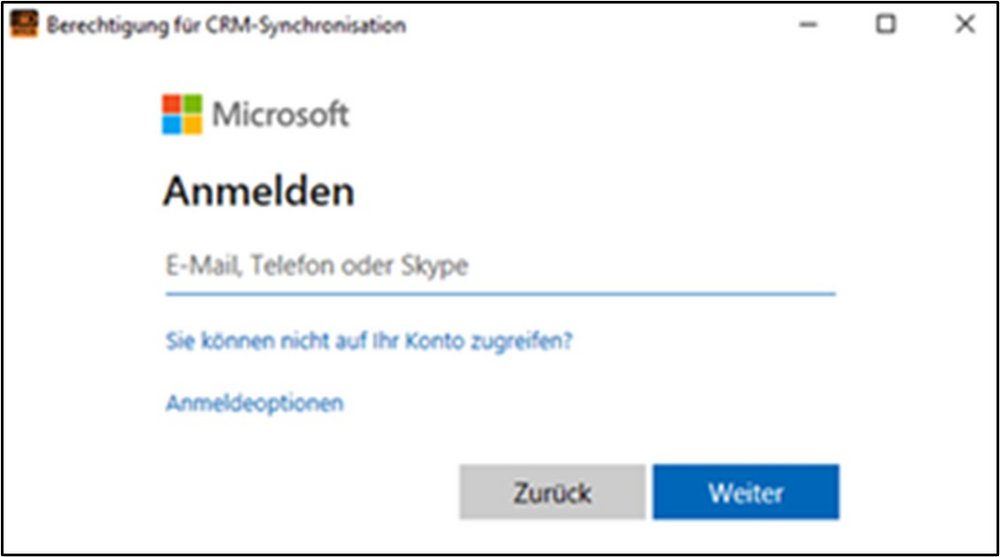Click the red square of the Microsoft logo
1000x557 pixels.
click(x=171, y=104)
